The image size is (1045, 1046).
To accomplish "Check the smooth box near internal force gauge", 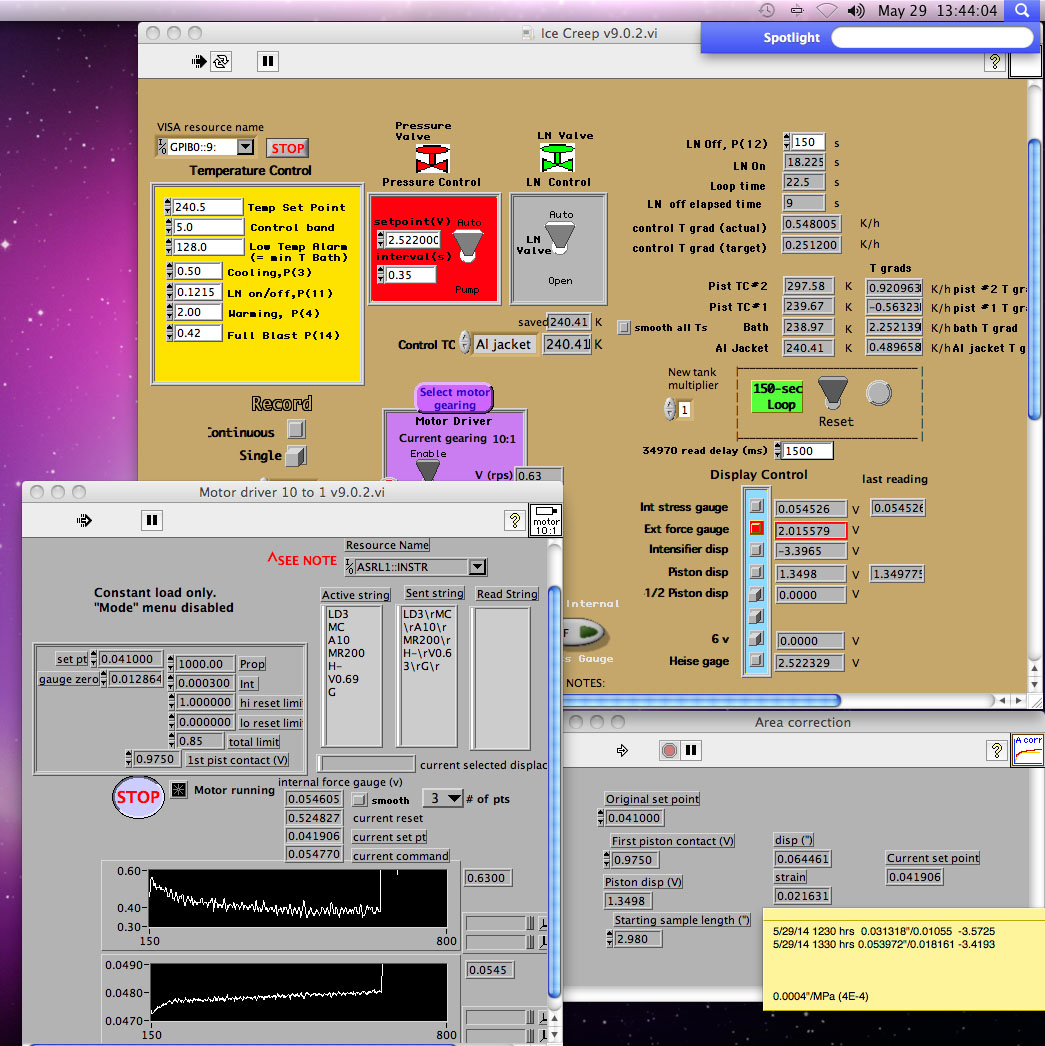I will [359, 800].
